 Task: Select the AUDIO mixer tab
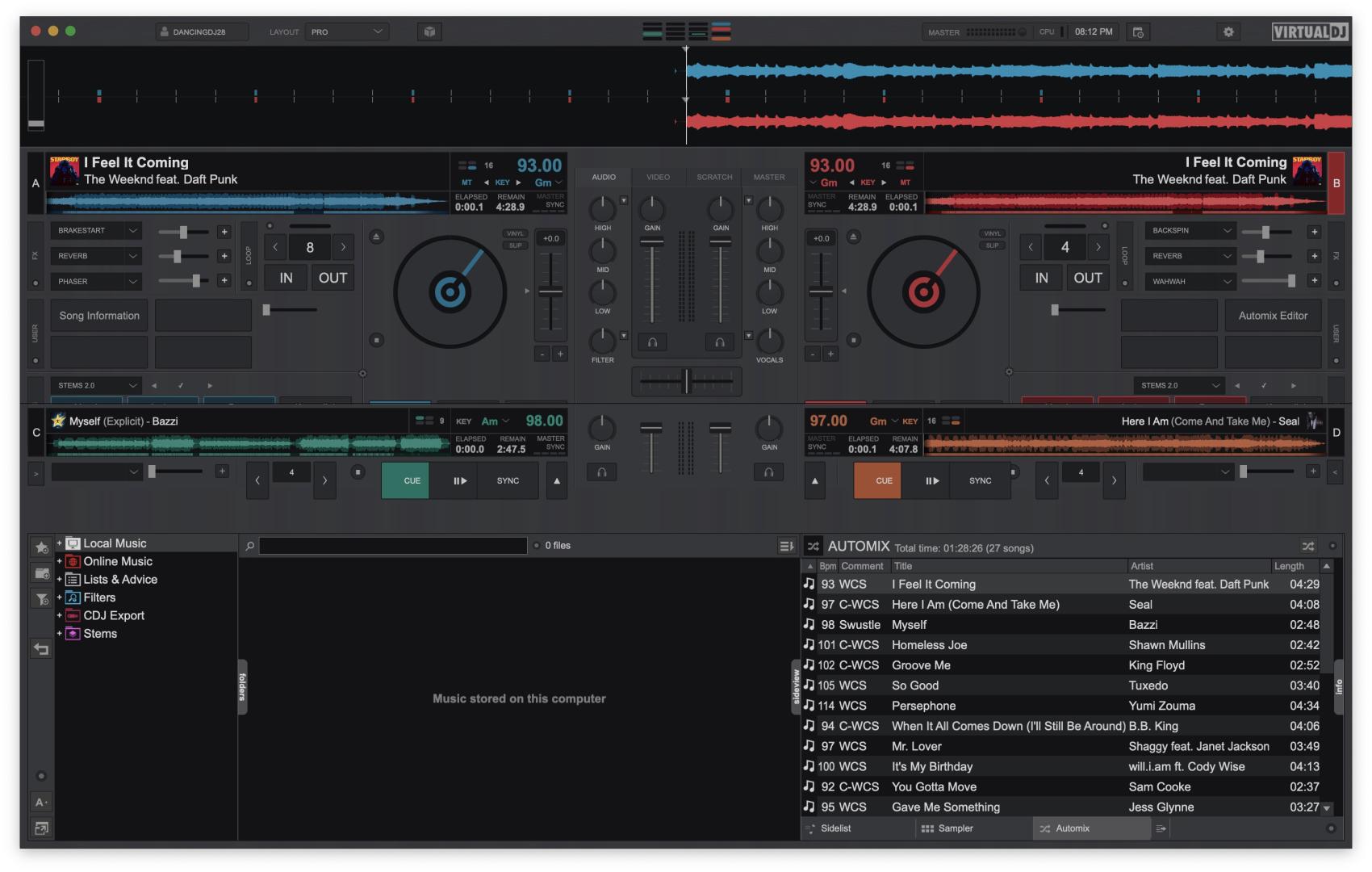click(604, 177)
